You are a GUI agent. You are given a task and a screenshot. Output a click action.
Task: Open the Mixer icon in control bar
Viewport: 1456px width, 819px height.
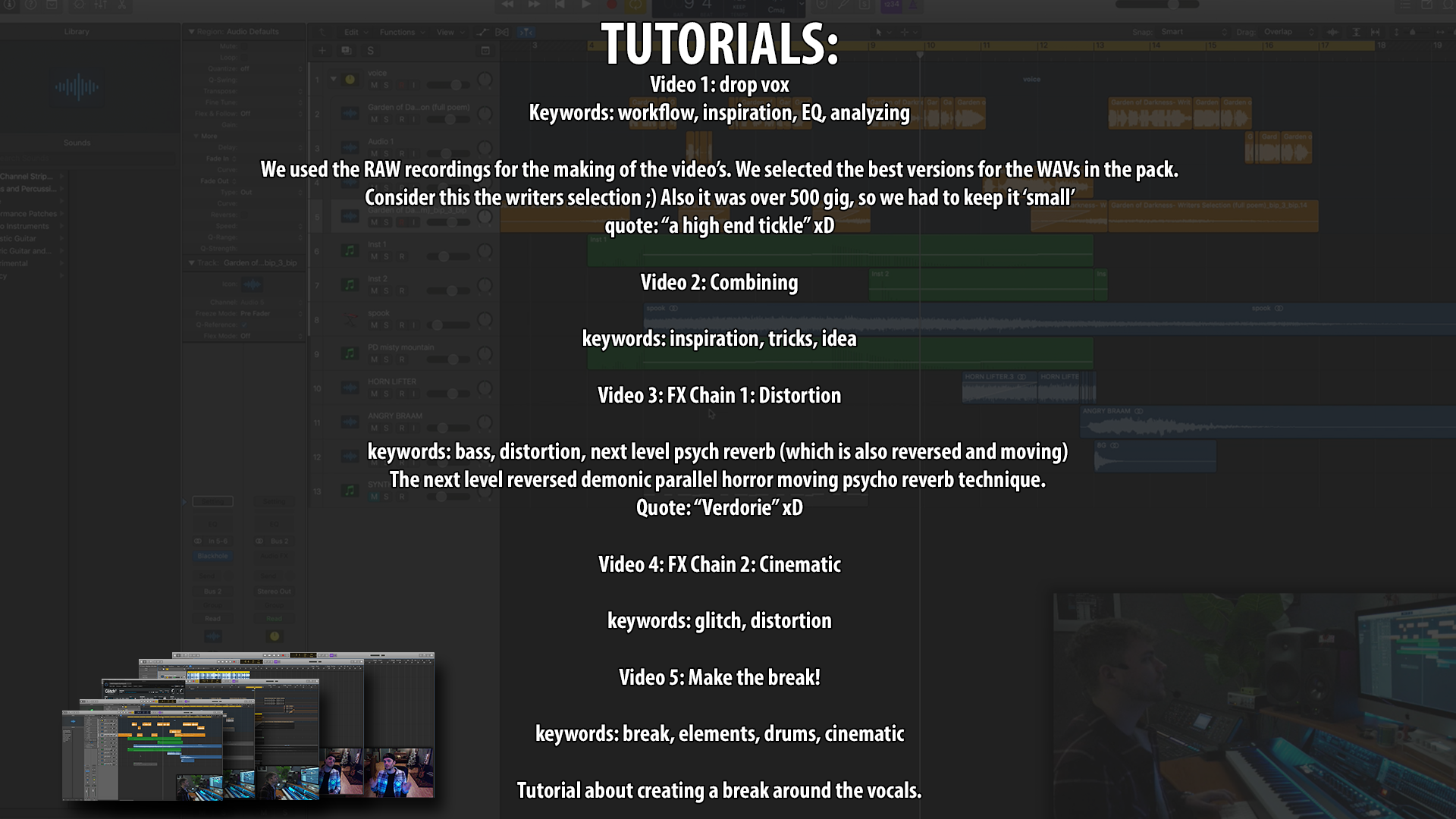coord(100,5)
